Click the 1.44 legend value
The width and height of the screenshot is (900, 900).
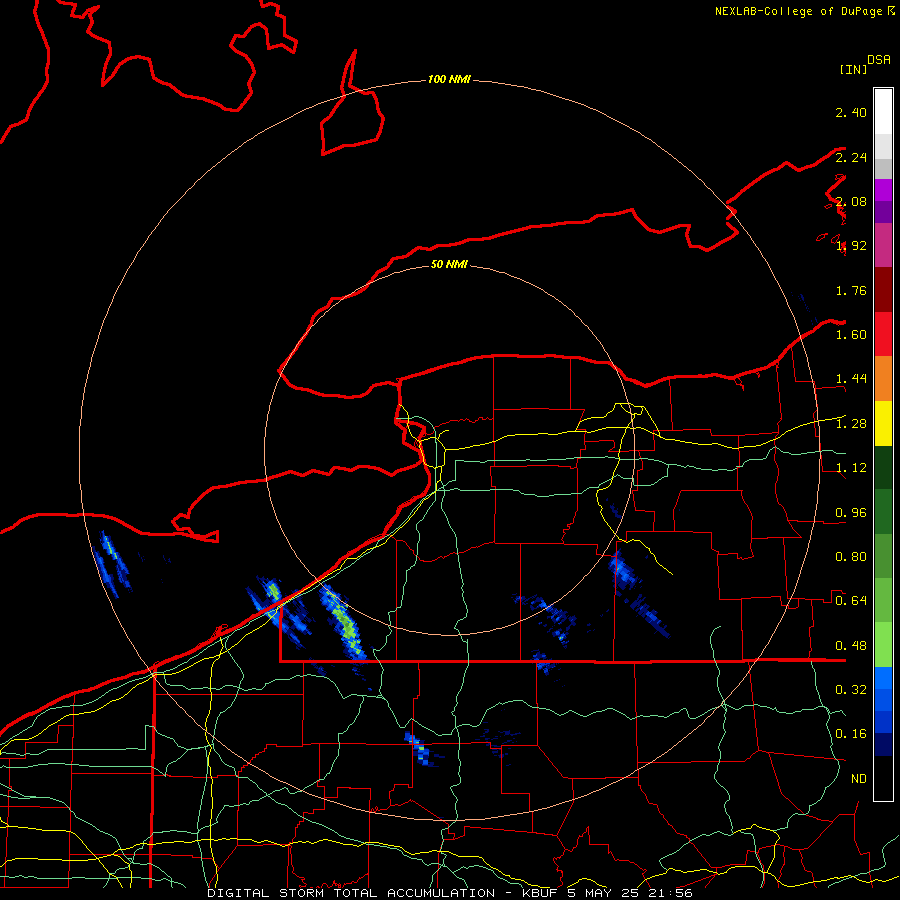tap(851, 379)
